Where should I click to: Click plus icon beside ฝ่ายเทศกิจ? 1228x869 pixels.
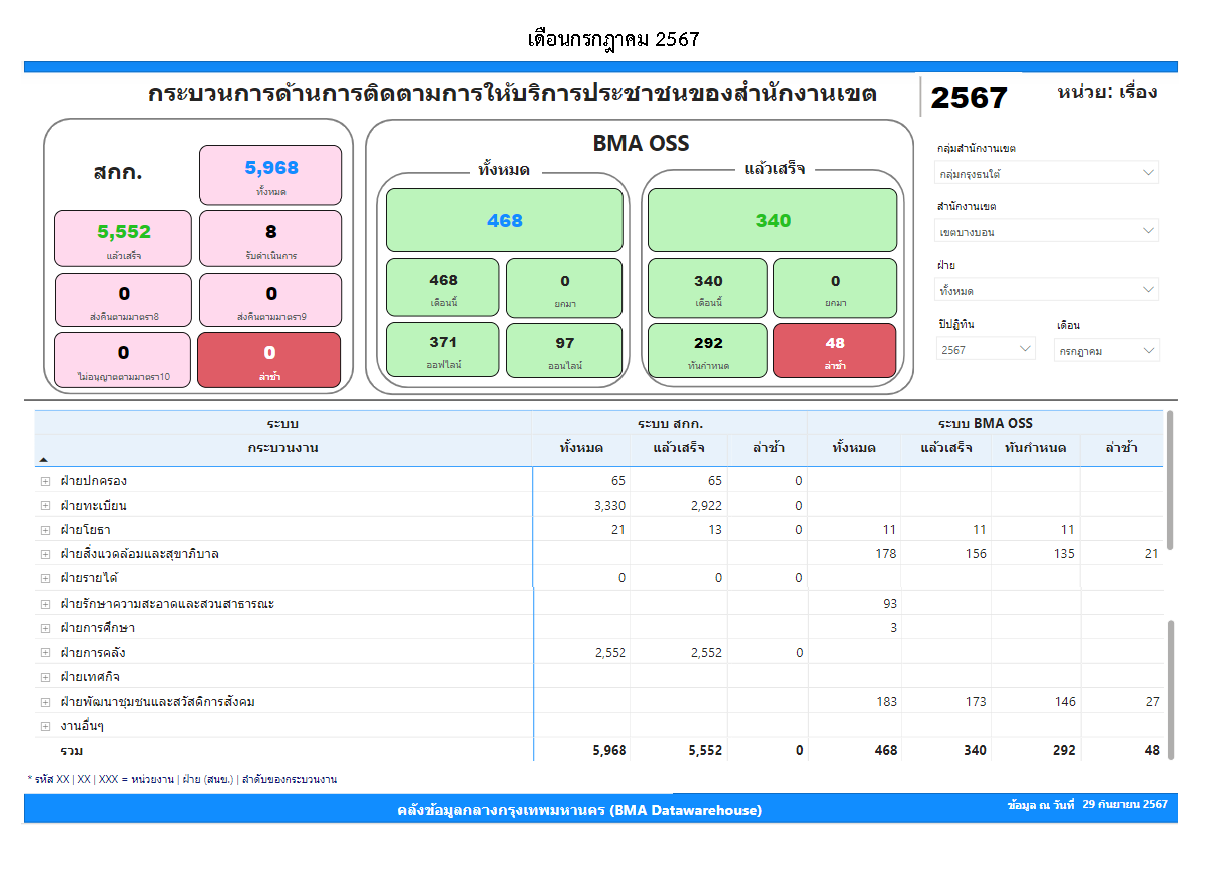click(x=45, y=677)
